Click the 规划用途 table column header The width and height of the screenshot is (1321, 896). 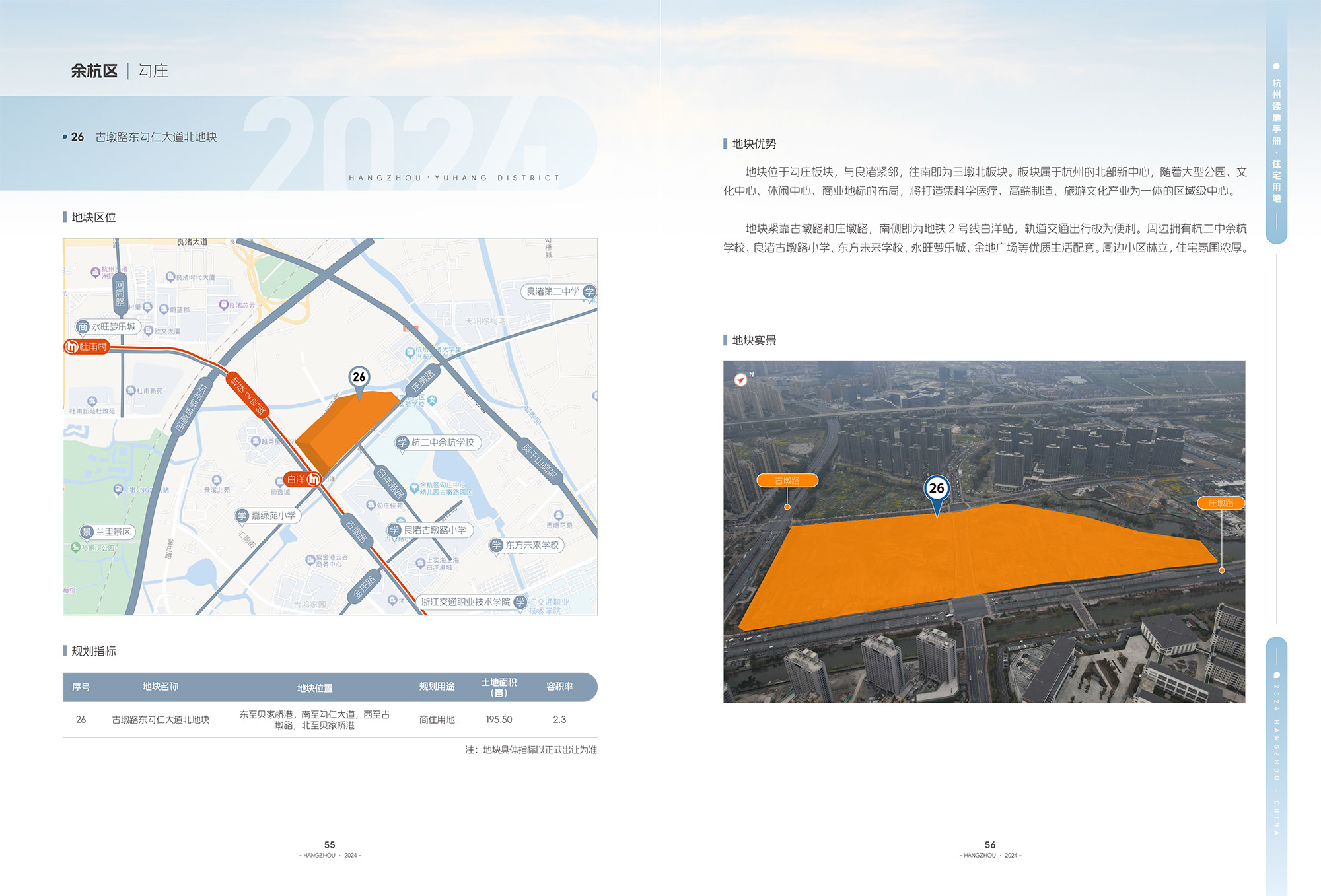(x=437, y=687)
